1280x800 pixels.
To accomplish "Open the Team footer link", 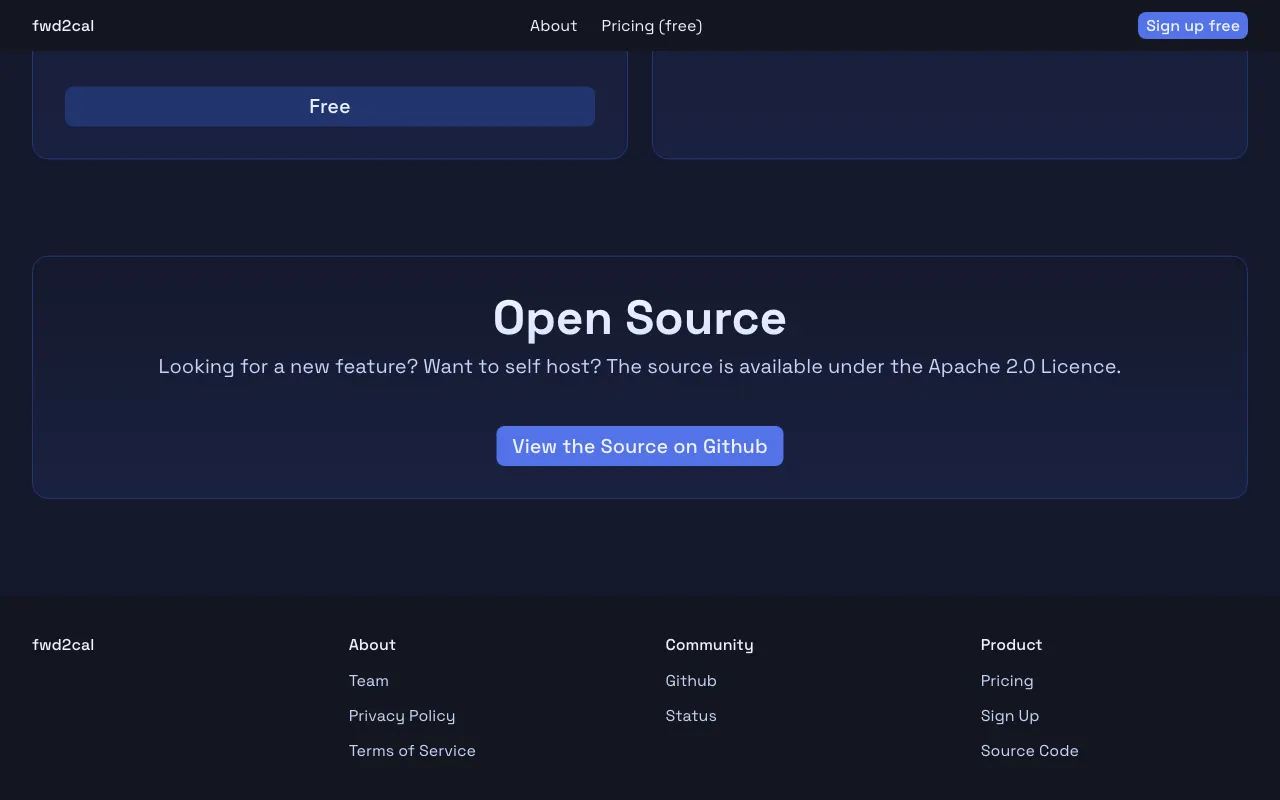I will [369, 681].
